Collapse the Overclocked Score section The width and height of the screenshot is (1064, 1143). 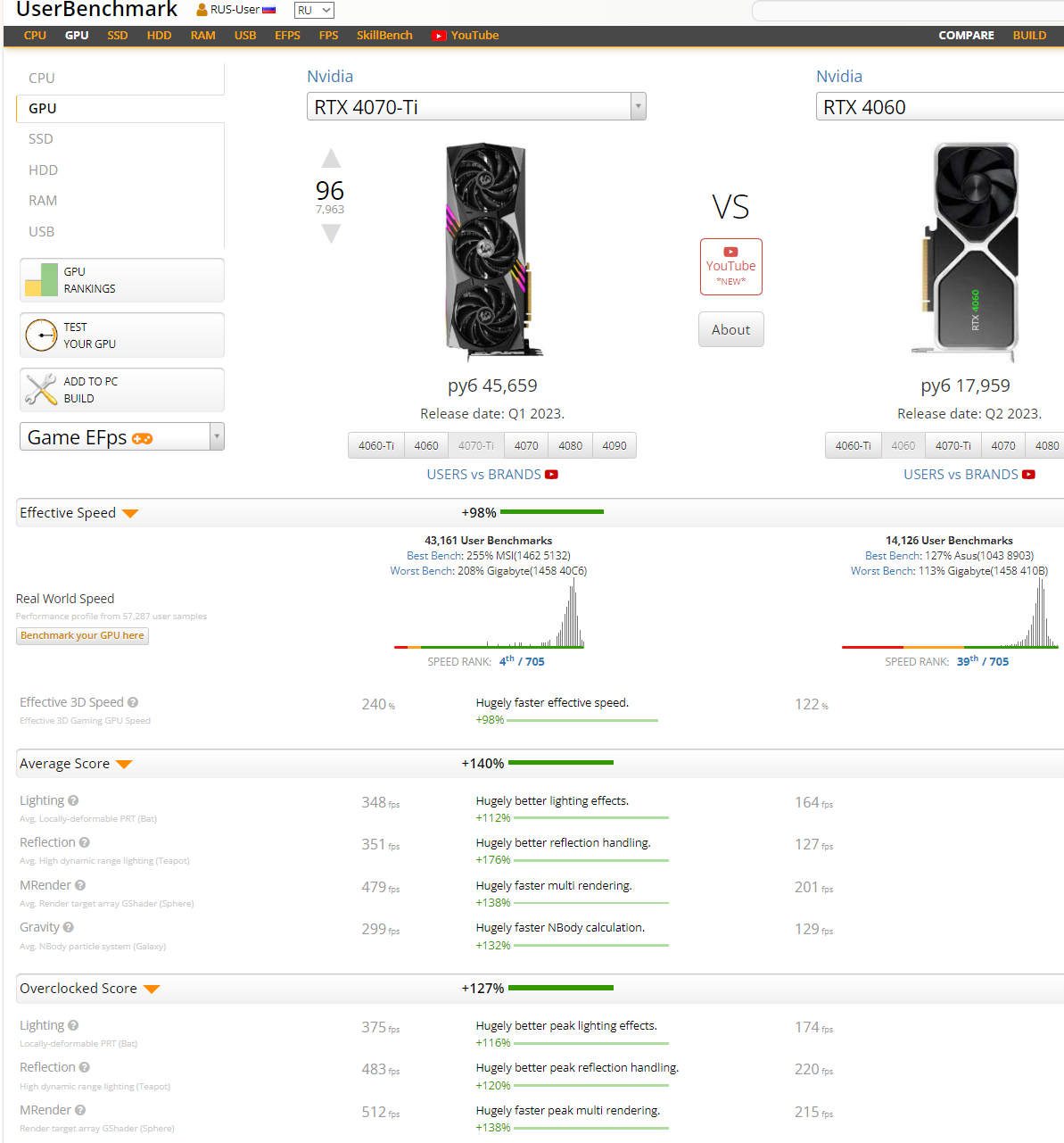click(x=152, y=989)
